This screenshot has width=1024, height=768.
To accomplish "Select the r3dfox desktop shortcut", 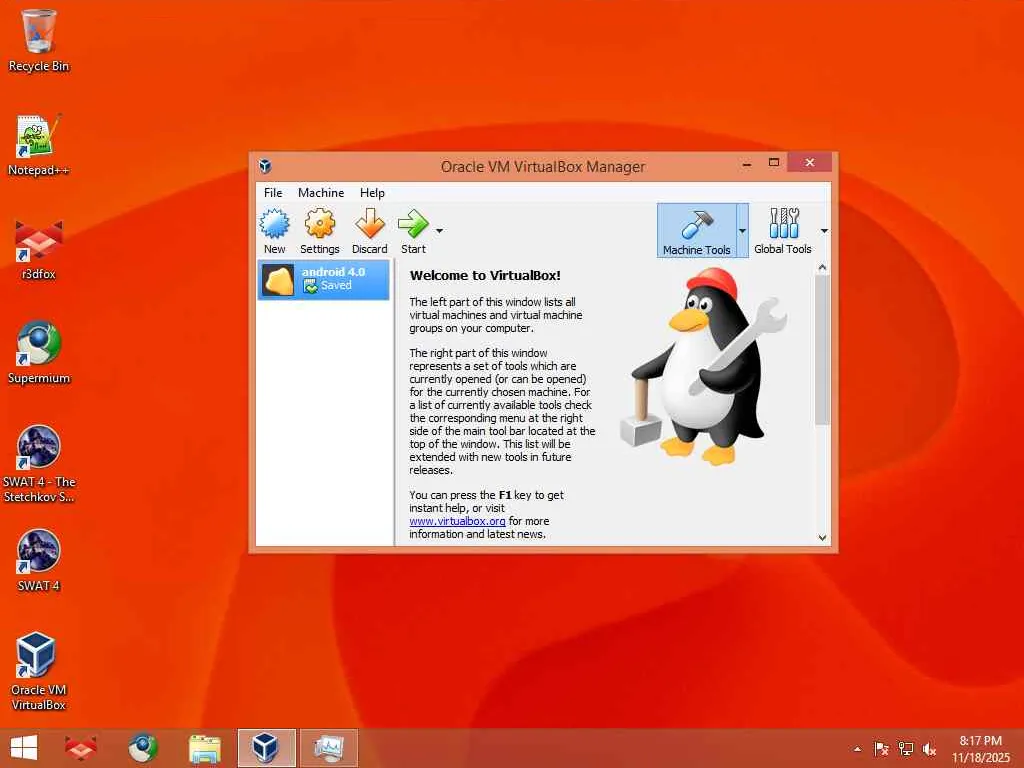I will (39, 249).
